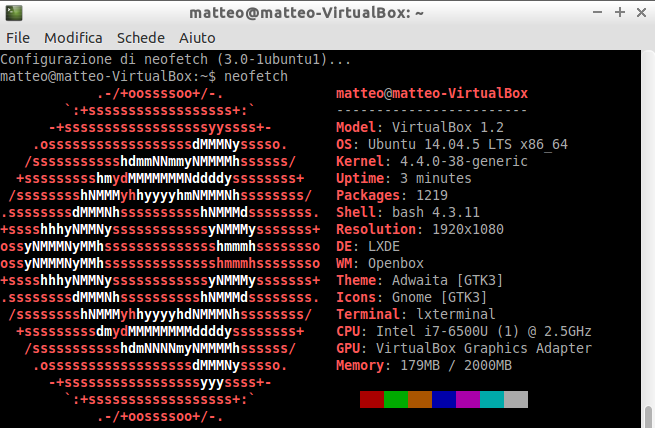Close the terminal window

tap(642, 13)
